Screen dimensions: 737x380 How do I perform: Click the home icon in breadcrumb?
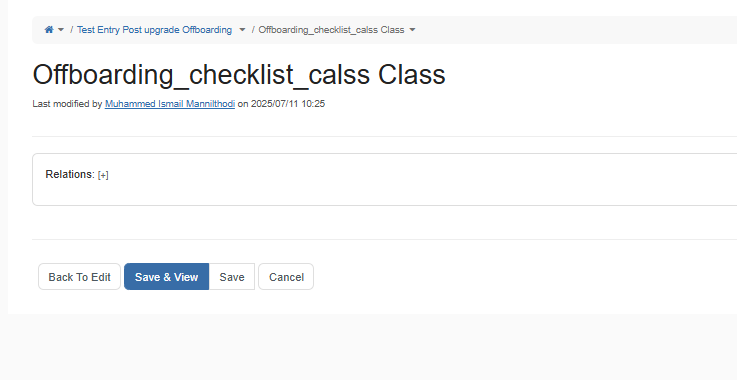49,30
